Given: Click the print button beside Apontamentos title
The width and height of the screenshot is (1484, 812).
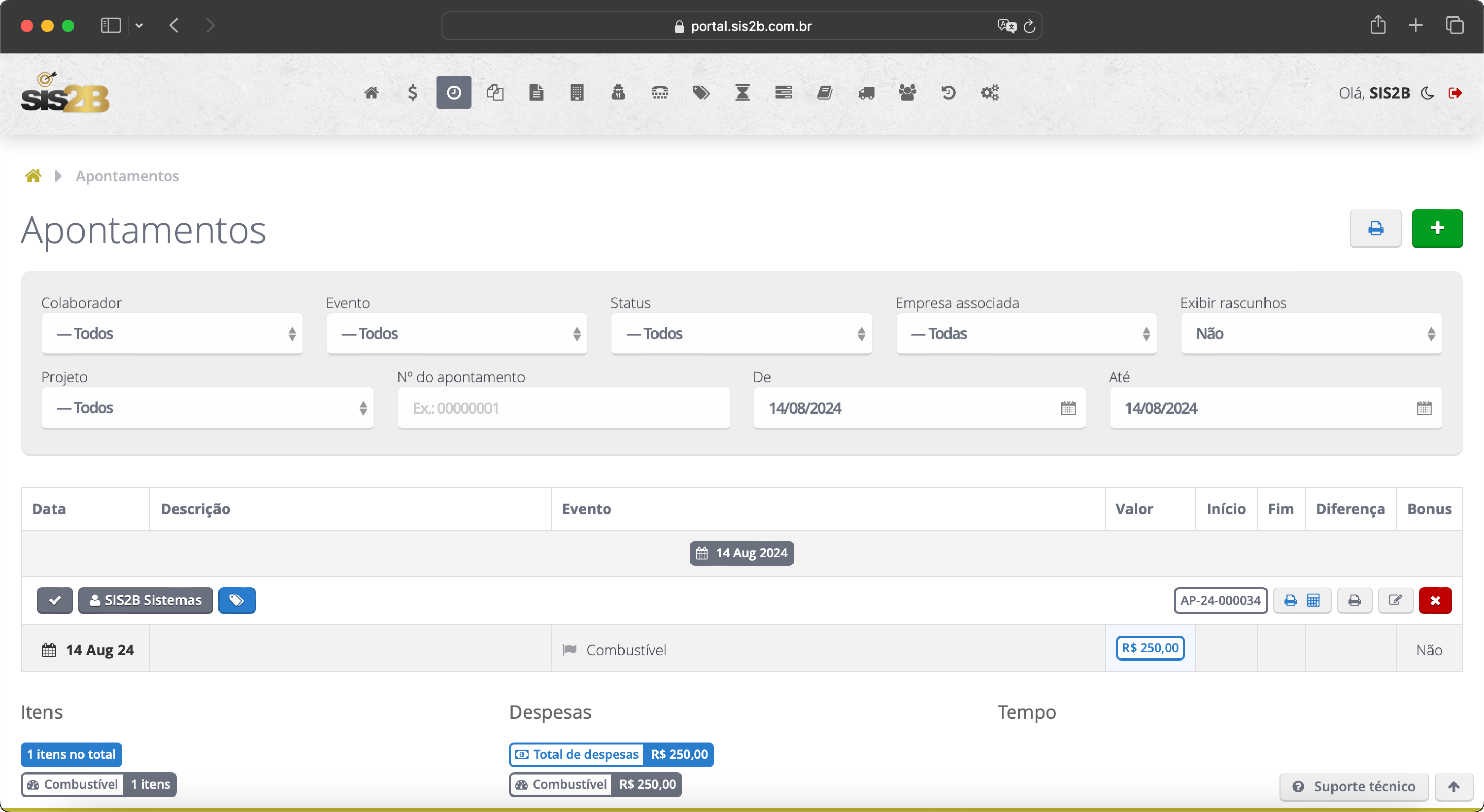Looking at the screenshot, I should (1375, 228).
